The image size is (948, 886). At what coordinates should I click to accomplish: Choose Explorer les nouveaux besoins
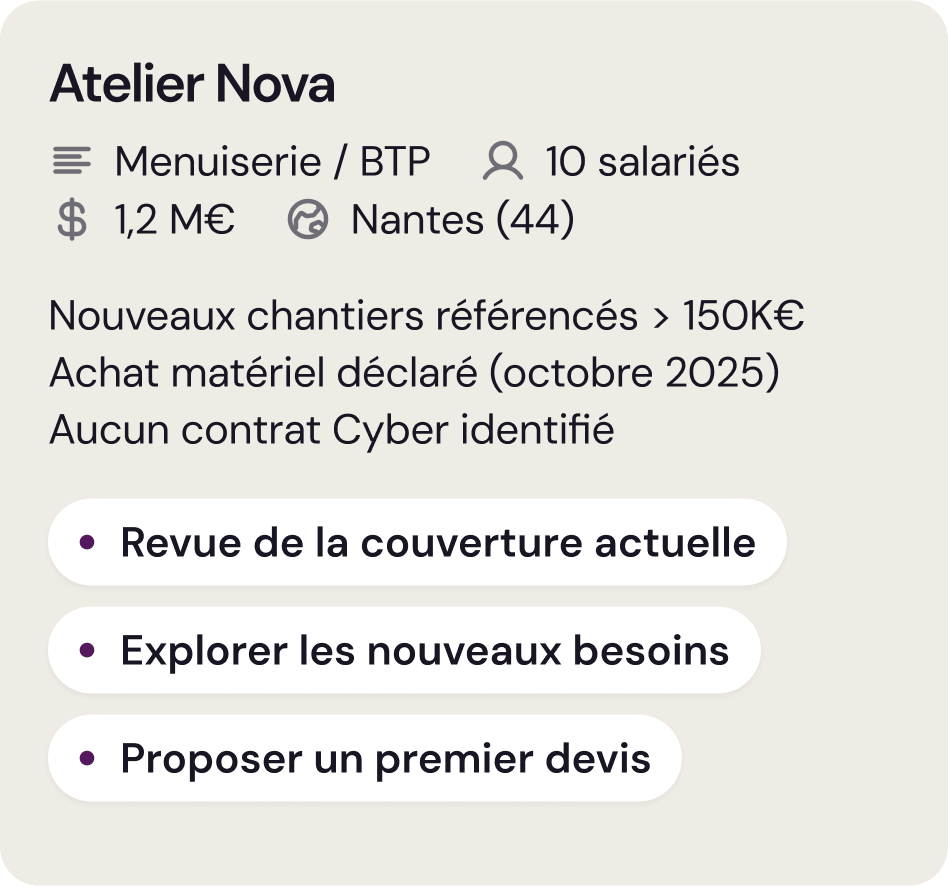pyautogui.click(x=424, y=650)
